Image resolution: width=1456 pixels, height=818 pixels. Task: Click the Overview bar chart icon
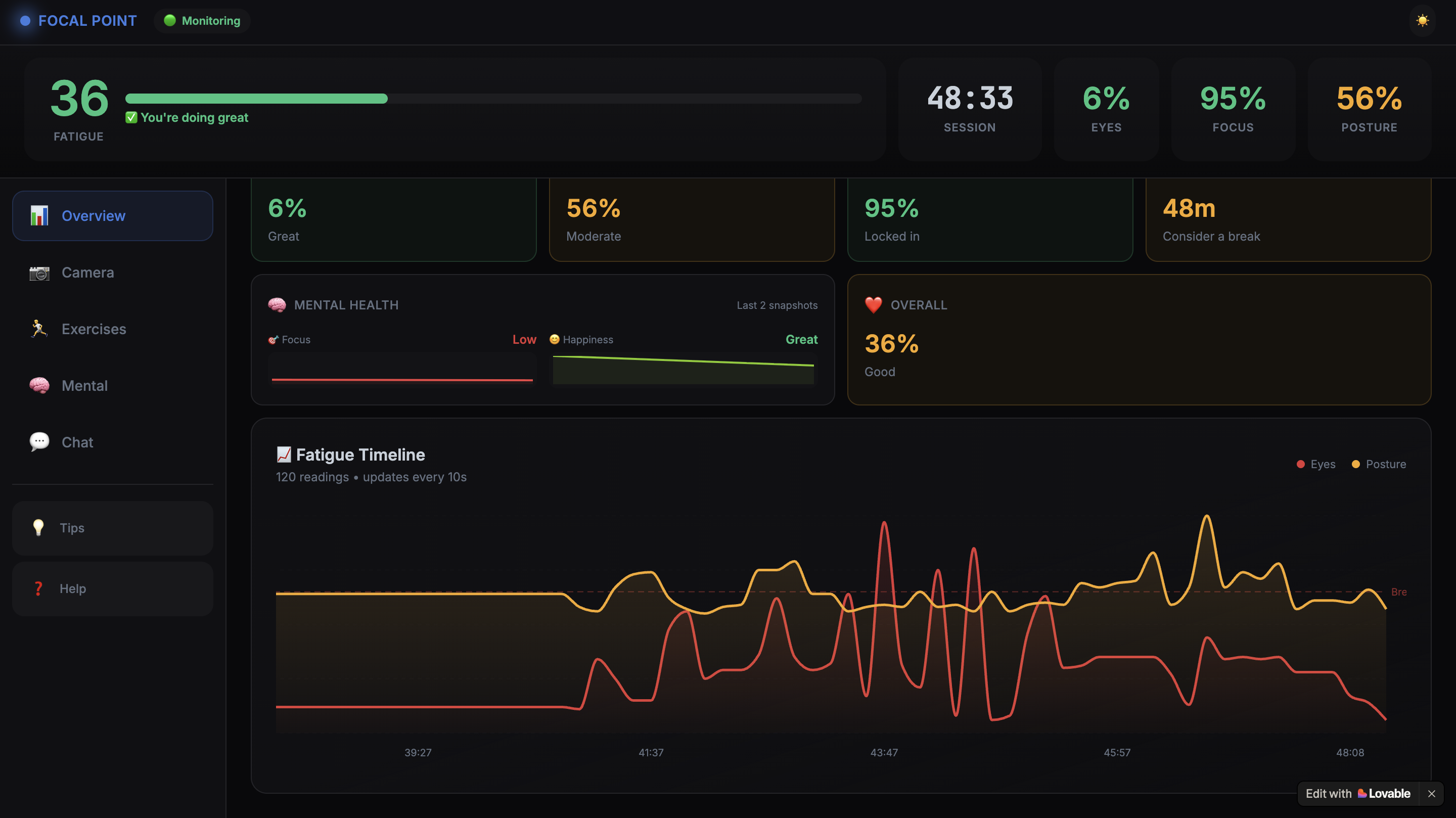click(39, 215)
